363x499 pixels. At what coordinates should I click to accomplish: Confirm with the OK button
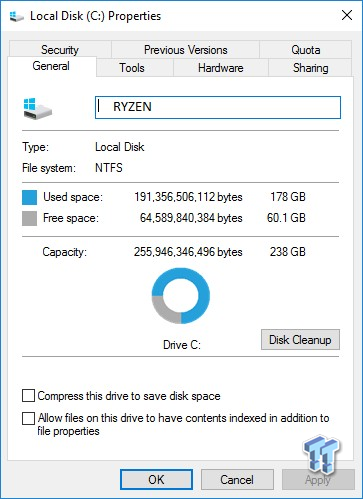click(156, 480)
